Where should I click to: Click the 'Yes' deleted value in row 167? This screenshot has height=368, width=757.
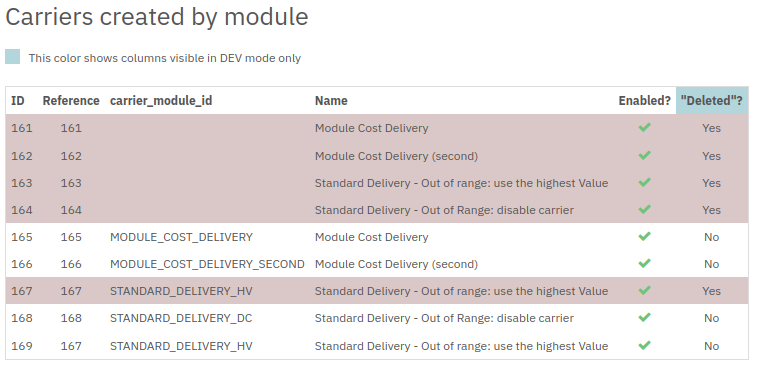(711, 291)
